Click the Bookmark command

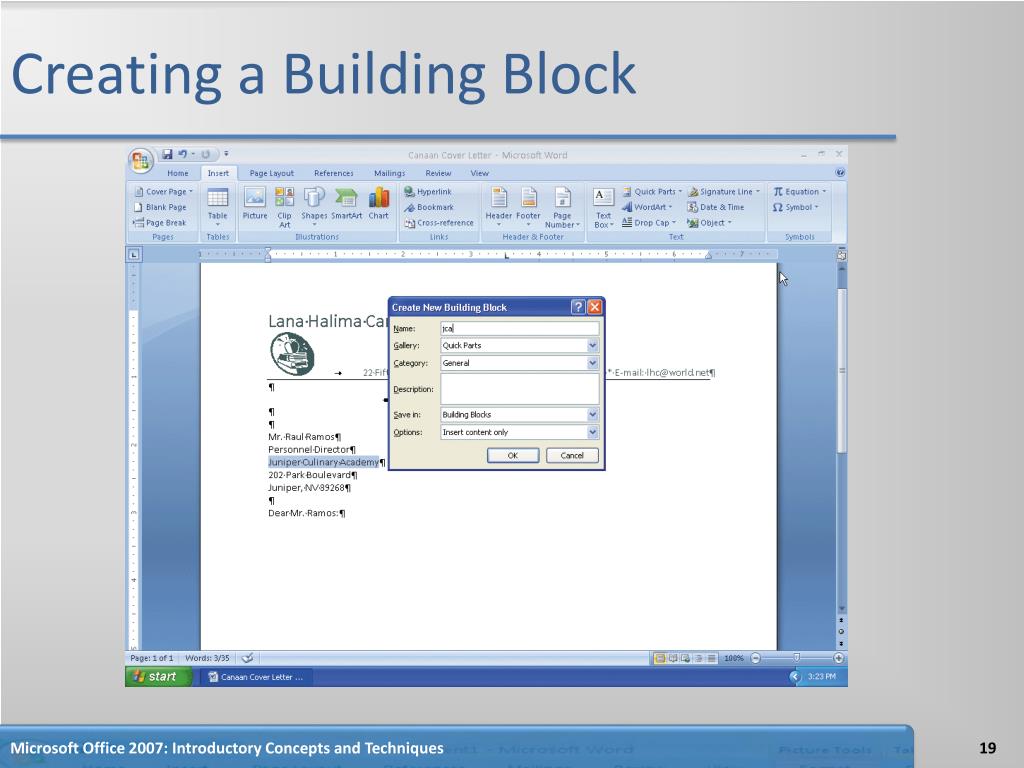(428, 207)
